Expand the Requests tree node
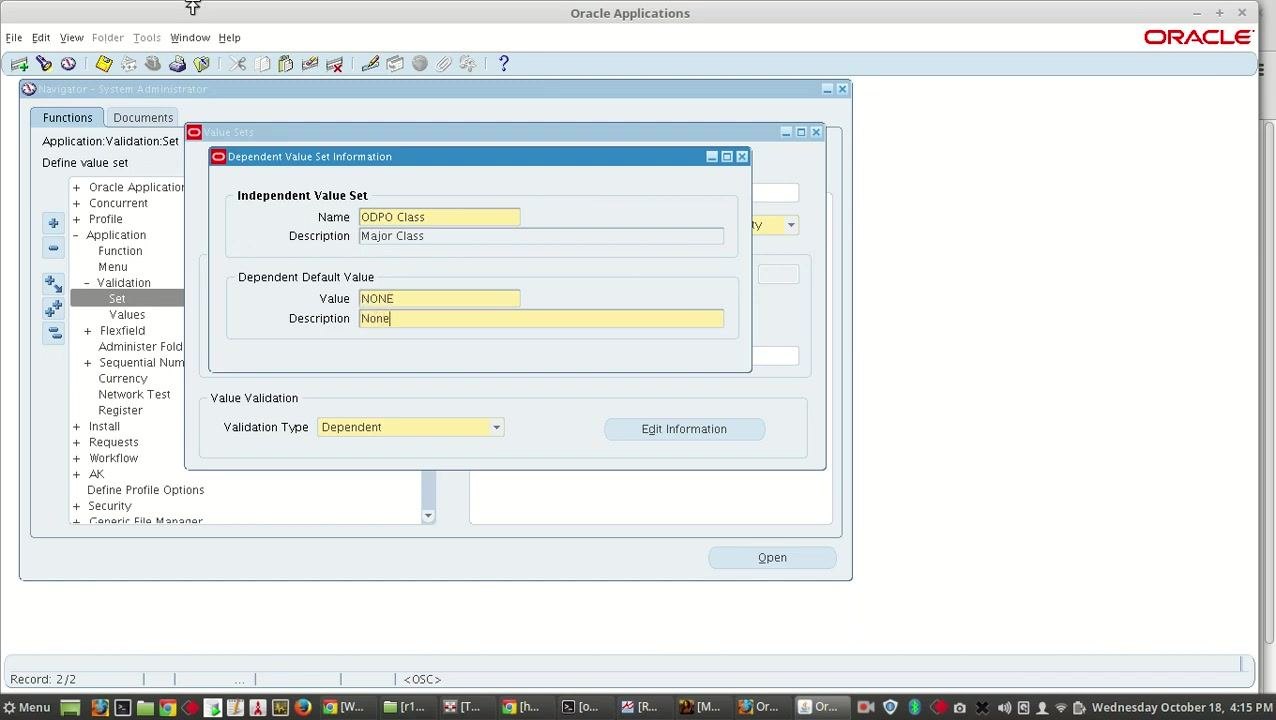 [x=76, y=443]
